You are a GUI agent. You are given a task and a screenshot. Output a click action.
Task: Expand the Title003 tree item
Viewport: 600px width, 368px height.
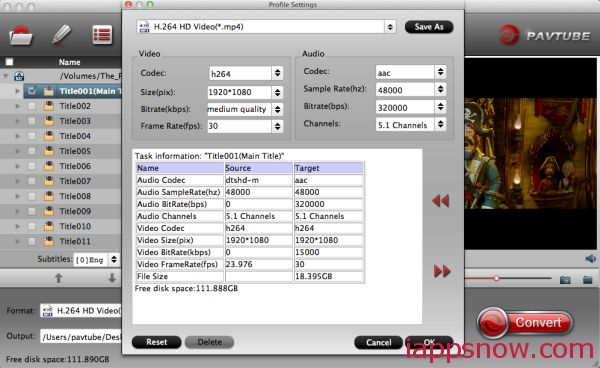coord(18,121)
